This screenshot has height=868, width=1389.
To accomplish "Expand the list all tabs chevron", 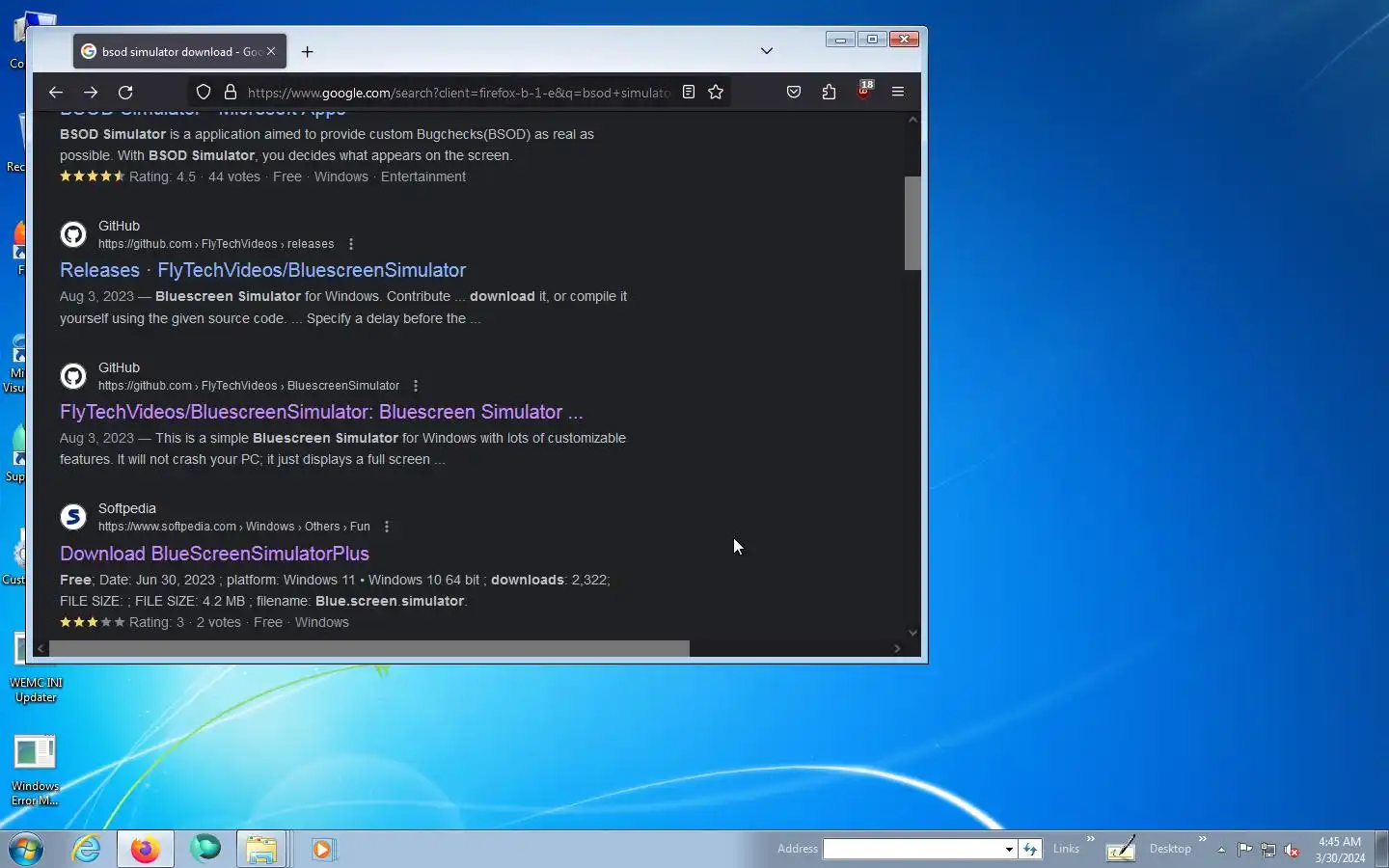I will point(767,51).
